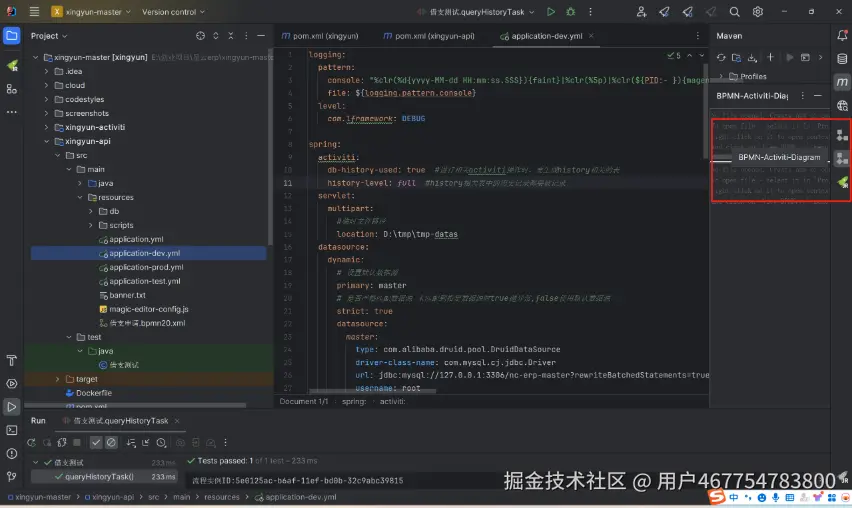Toggle Show Ignored tests filter
The image size is (852, 508).
coord(111,443)
